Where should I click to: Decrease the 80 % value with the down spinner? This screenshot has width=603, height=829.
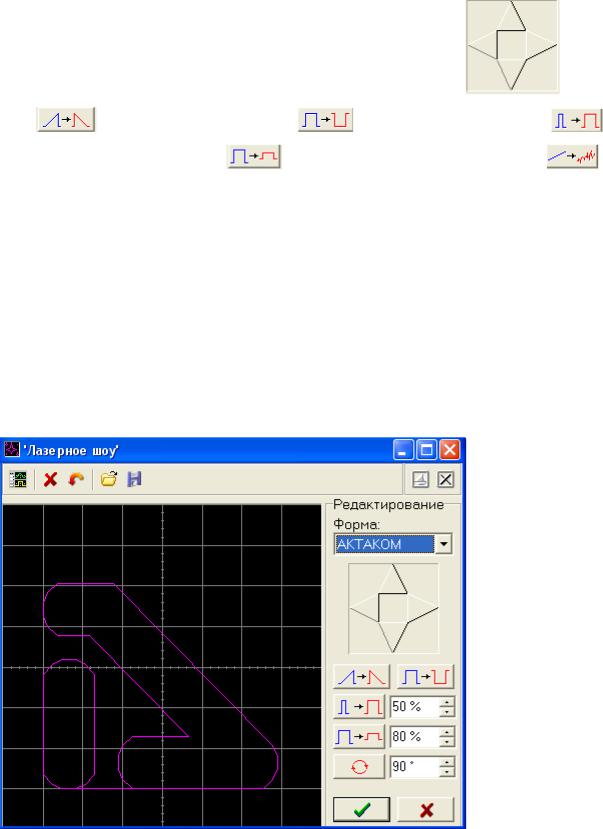447,742
